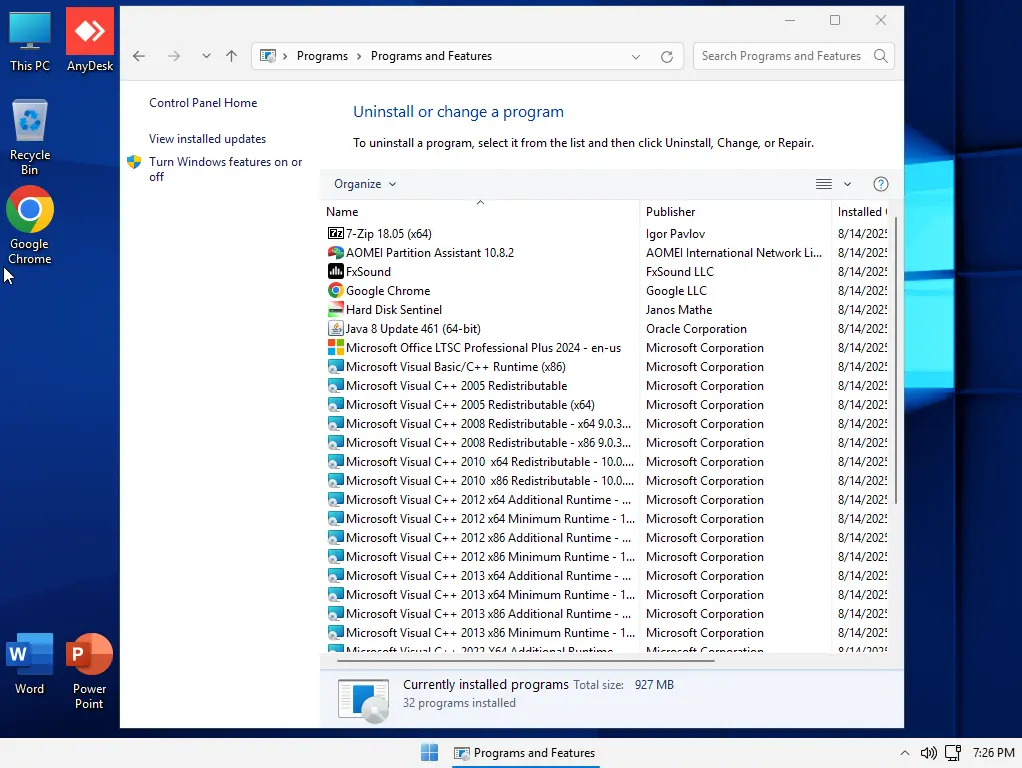Click the taskbar clock 7:26 PM
Screen dimensions: 1022x768
pyautogui.click(x=993, y=753)
